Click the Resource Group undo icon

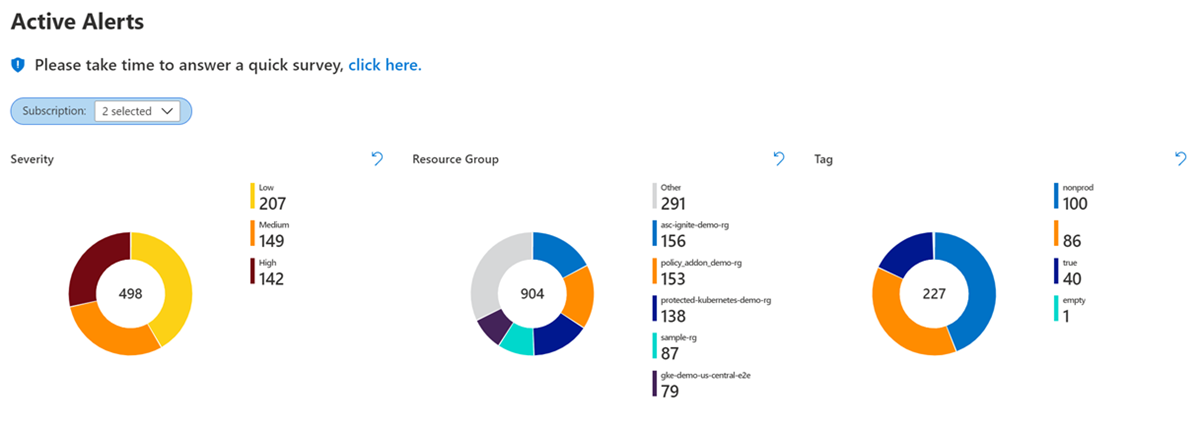click(779, 159)
